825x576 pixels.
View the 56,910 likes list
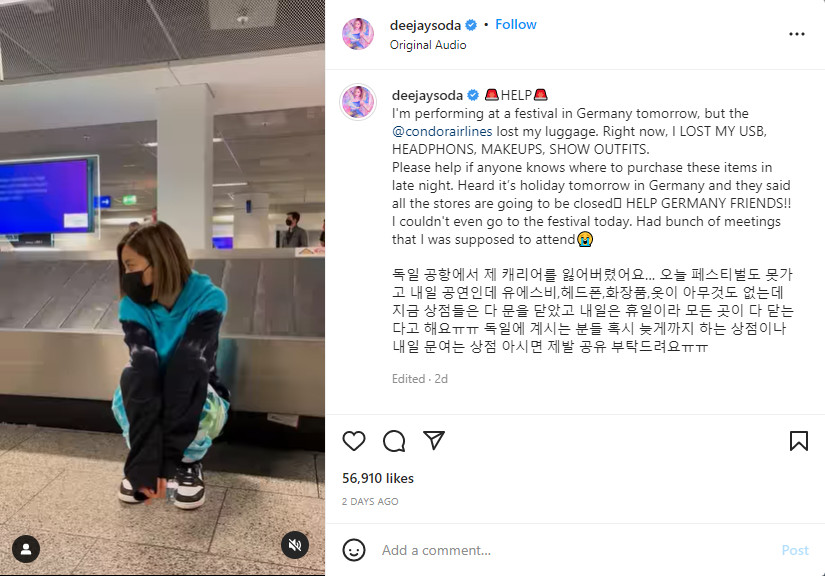(x=378, y=478)
